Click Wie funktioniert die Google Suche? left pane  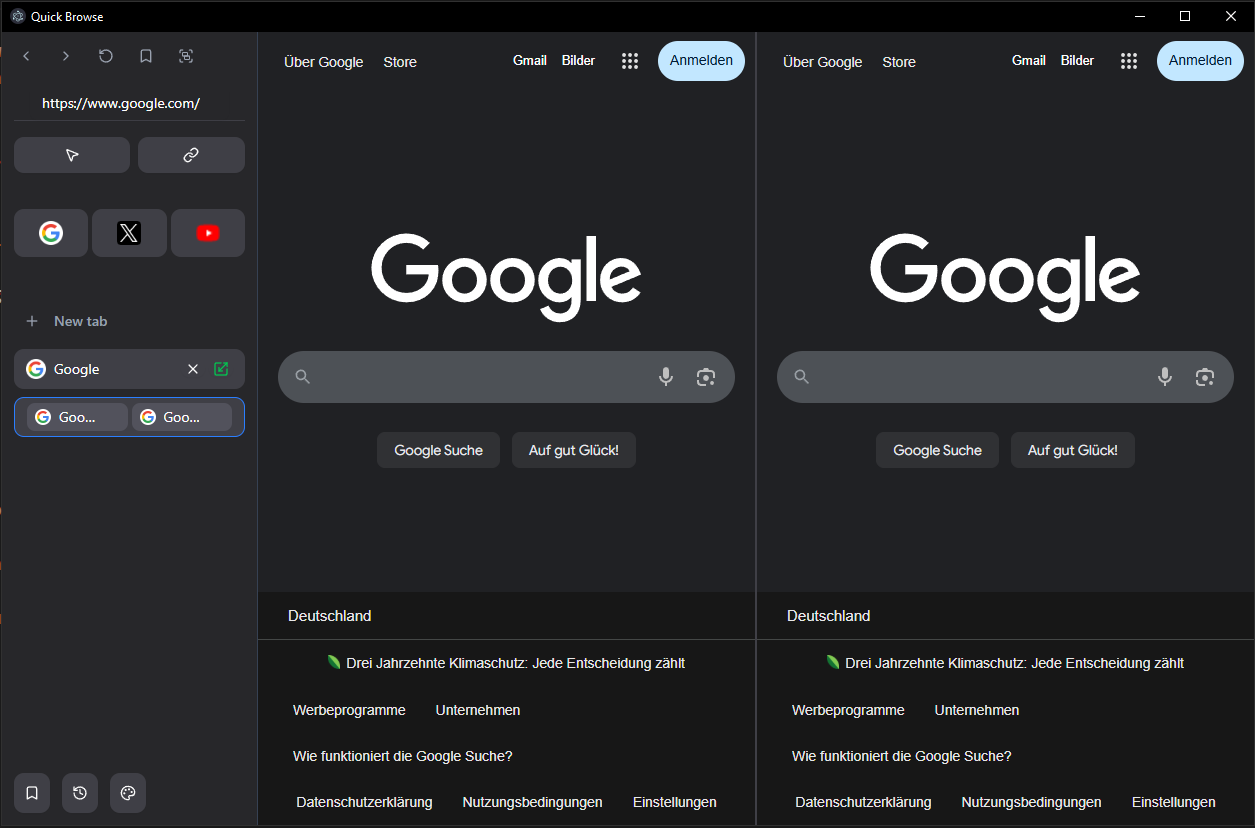[x=403, y=756]
